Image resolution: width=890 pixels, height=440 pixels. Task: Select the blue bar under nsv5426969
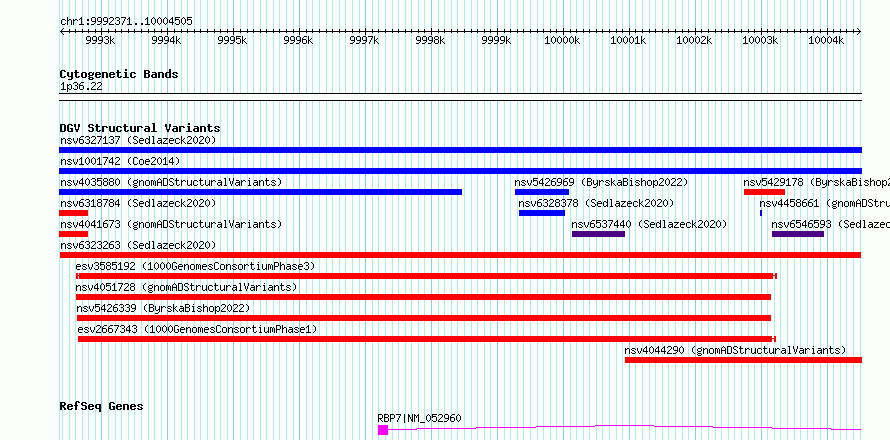coord(542,192)
